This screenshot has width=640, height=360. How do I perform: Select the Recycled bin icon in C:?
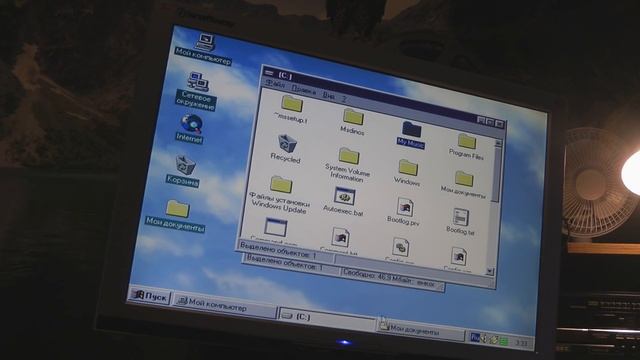tap(286, 148)
